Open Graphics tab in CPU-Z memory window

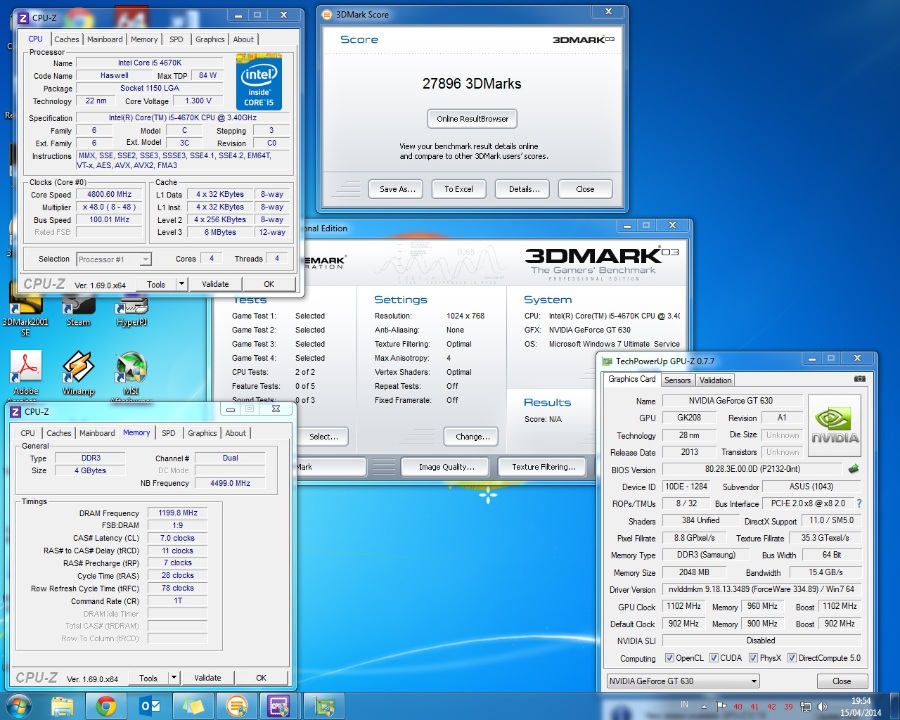(x=202, y=433)
